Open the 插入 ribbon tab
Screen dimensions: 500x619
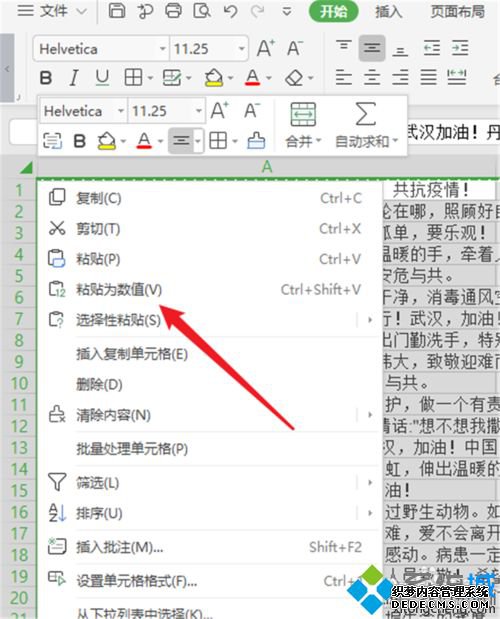tap(388, 12)
